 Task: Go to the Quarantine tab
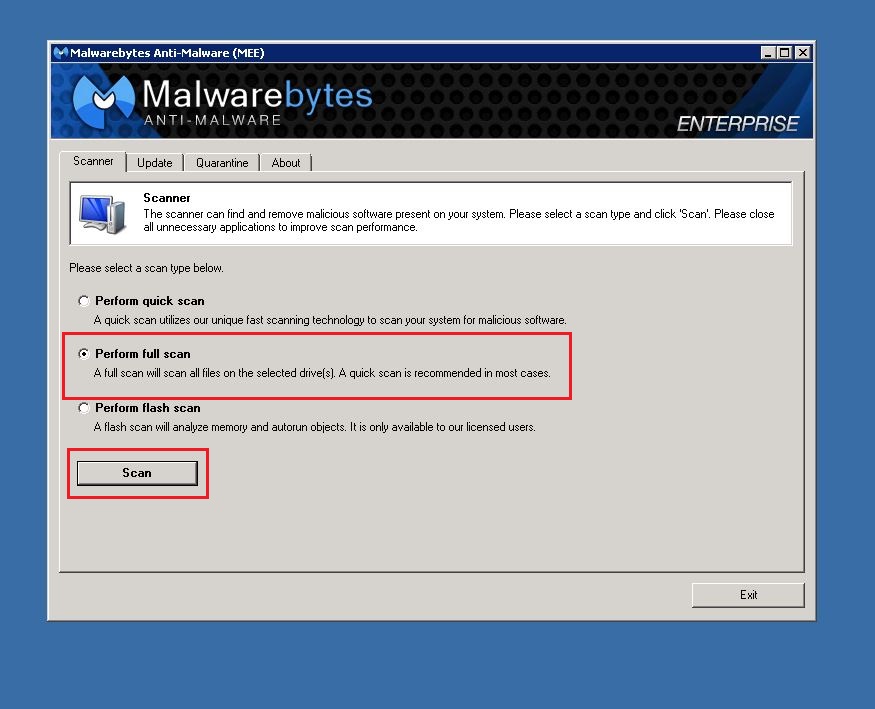(222, 163)
